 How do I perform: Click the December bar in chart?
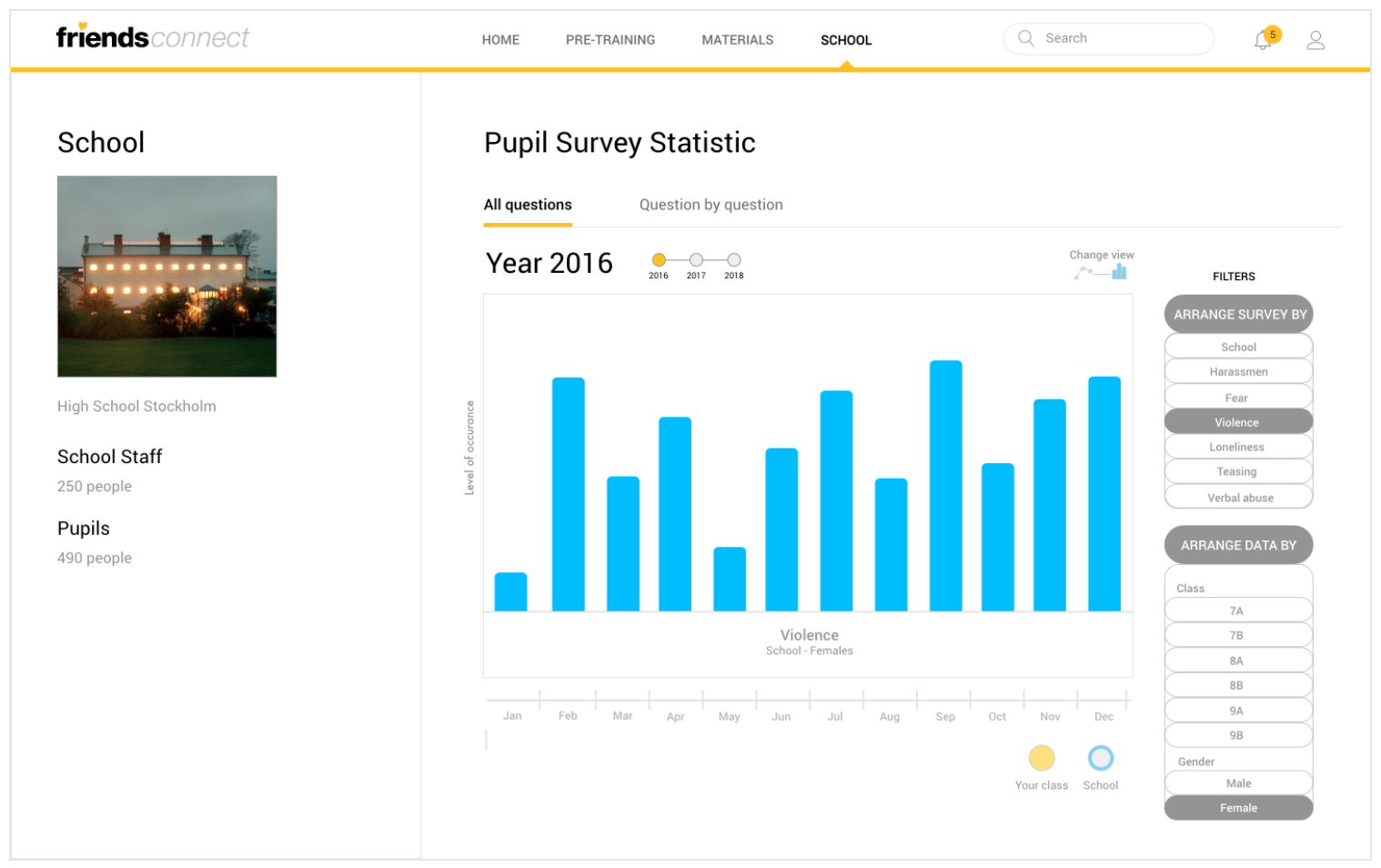1104,494
